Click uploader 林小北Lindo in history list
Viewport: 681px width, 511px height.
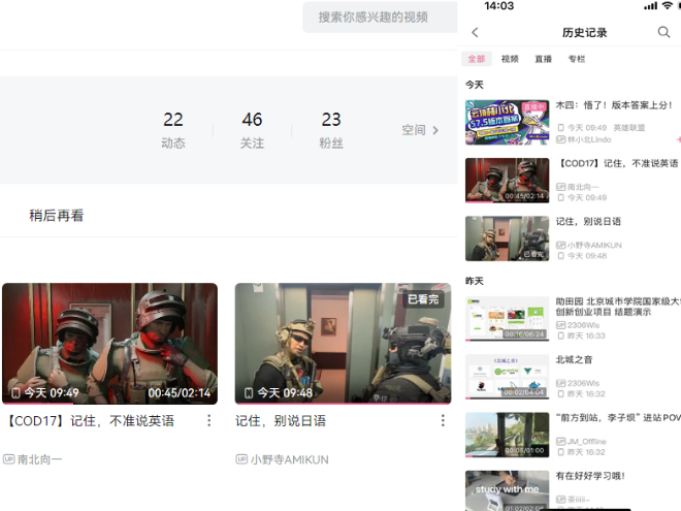click(x=589, y=139)
